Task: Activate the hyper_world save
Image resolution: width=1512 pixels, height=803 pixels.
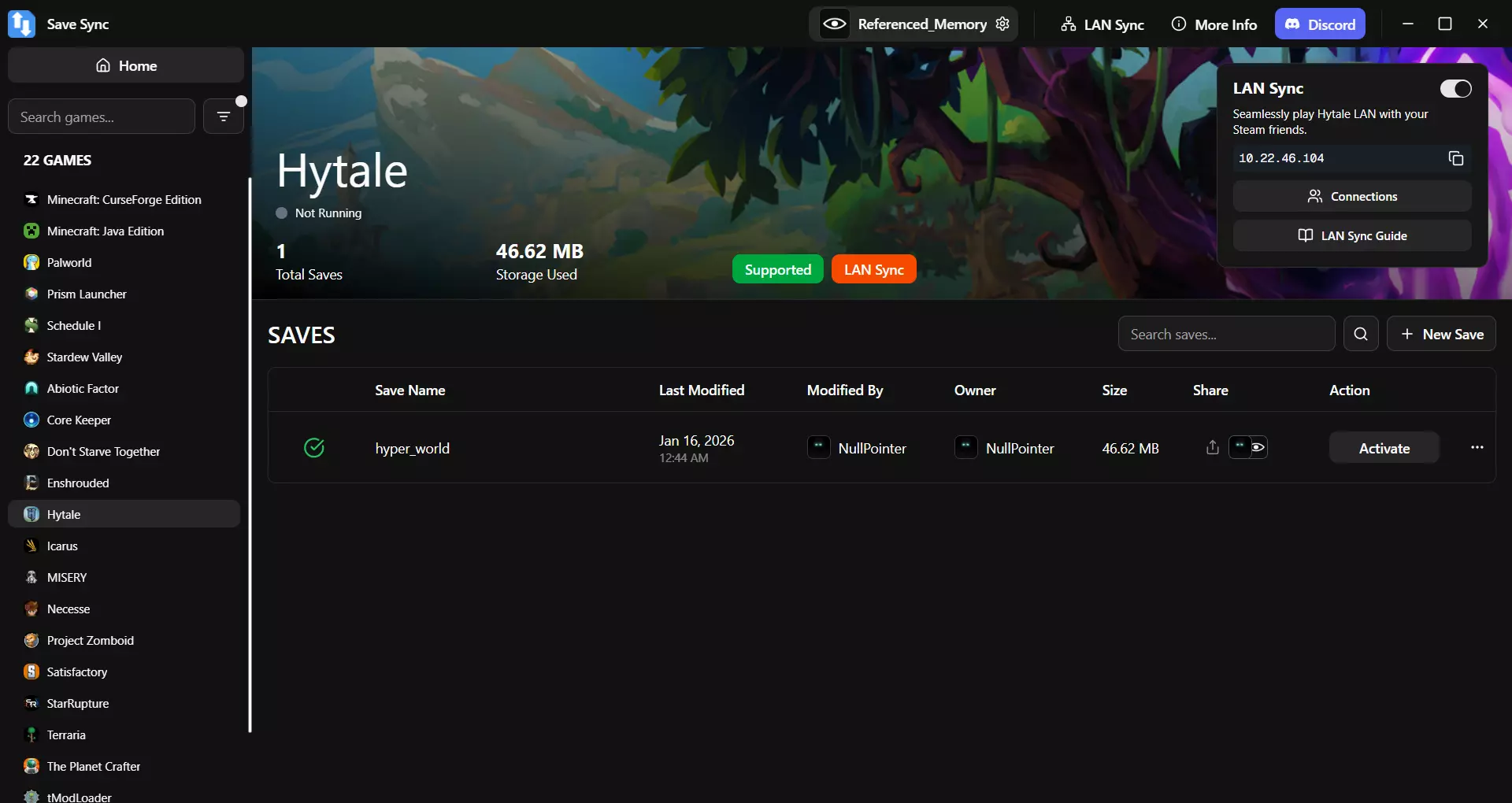Action: [1384, 448]
